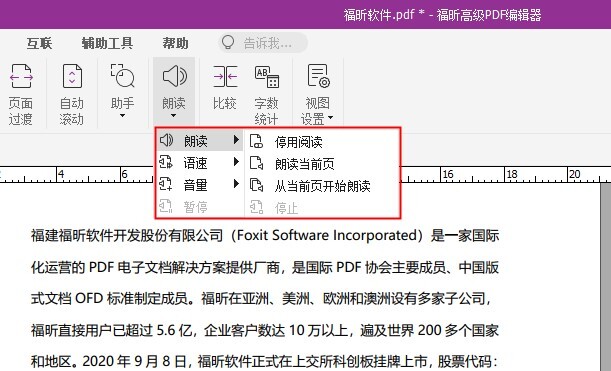Expand the 语速 submenu arrow
This screenshot has width=611, height=371.
click(x=236, y=161)
